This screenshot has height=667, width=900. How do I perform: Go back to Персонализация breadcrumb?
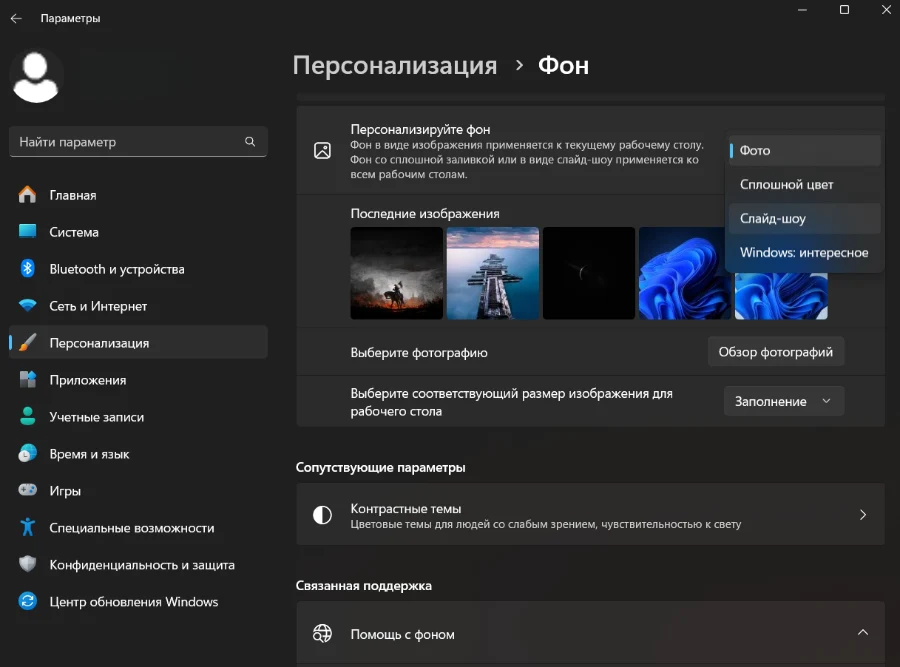[x=394, y=66]
